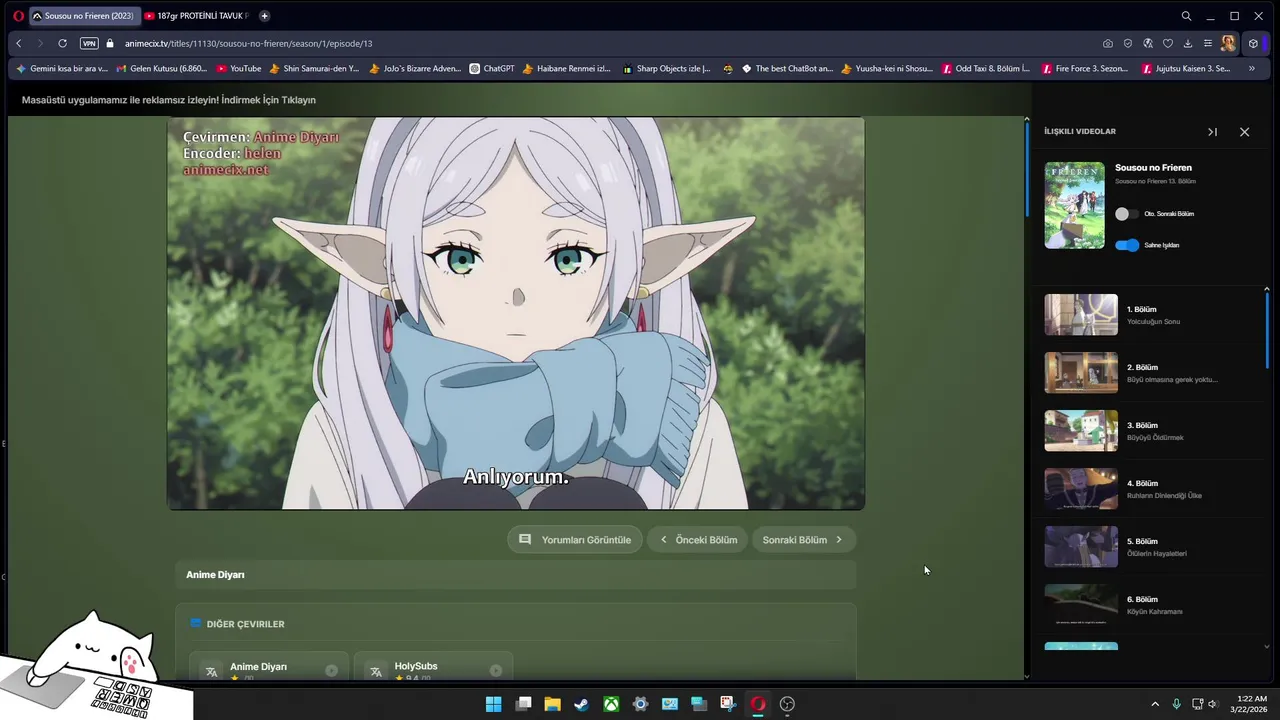Image resolution: width=1280 pixels, height=720 pixels.
Task: Open a new tab with the plus button
Action: click(x=264, y=16)
